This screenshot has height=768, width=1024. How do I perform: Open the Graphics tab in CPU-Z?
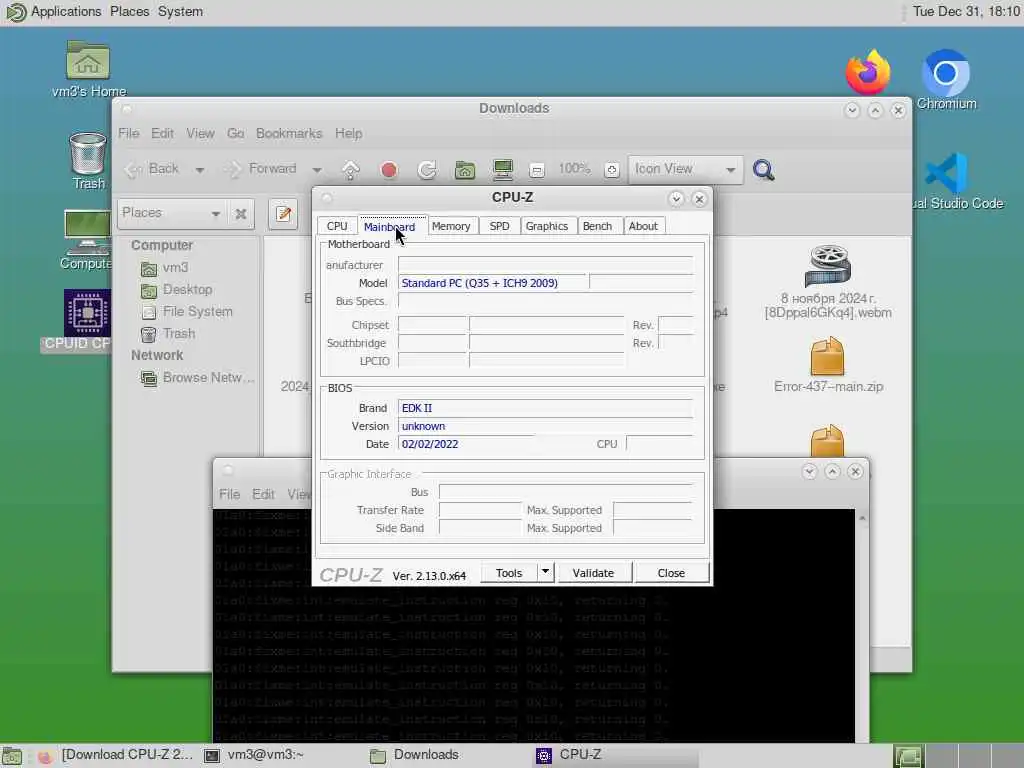pyautogui.click(x=547, y=226)
